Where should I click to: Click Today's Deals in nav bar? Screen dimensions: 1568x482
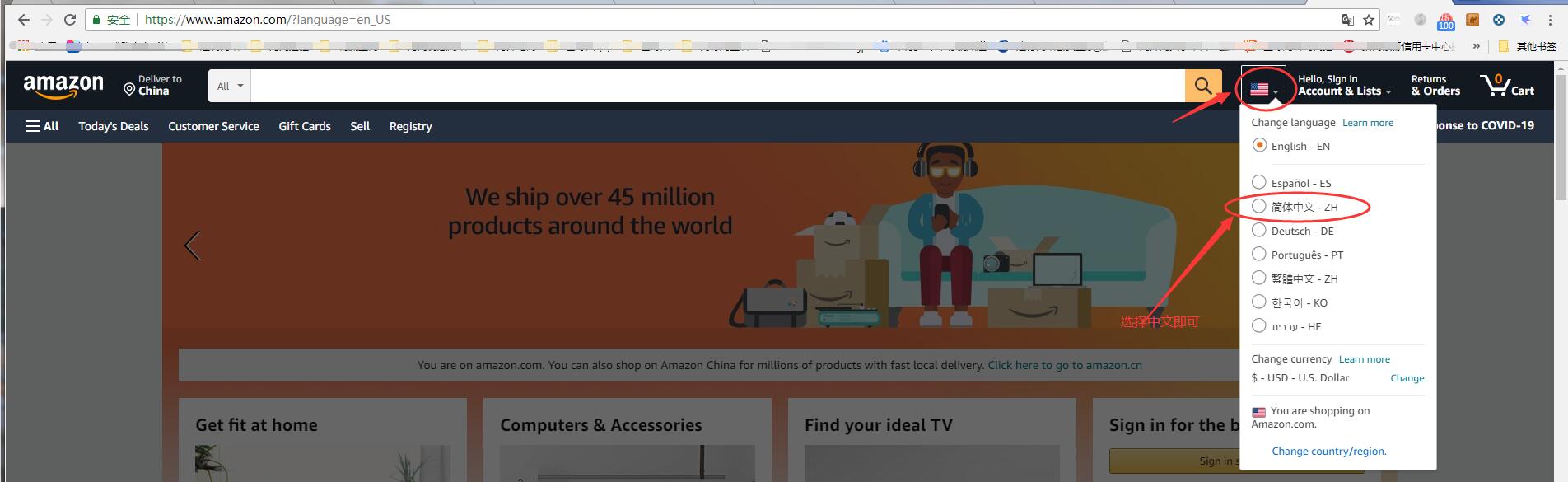[x=114, y=126]
